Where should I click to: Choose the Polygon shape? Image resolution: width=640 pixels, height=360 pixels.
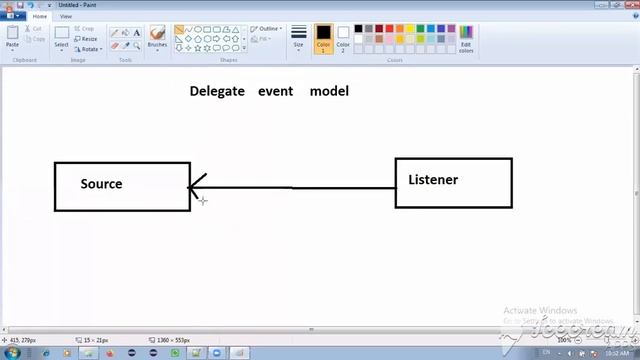pyautogui.click(x=226, y=29)
